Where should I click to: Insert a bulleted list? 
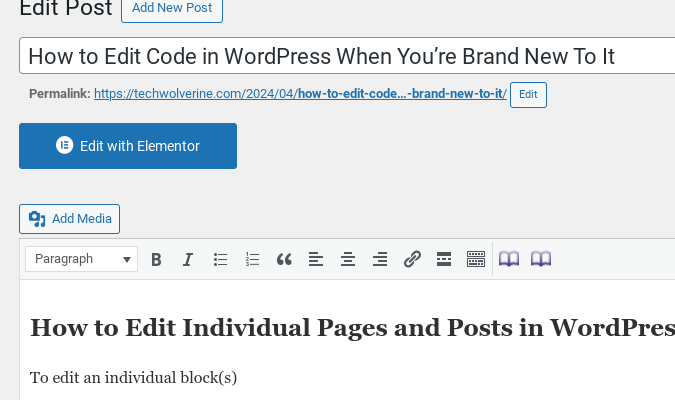220,259
